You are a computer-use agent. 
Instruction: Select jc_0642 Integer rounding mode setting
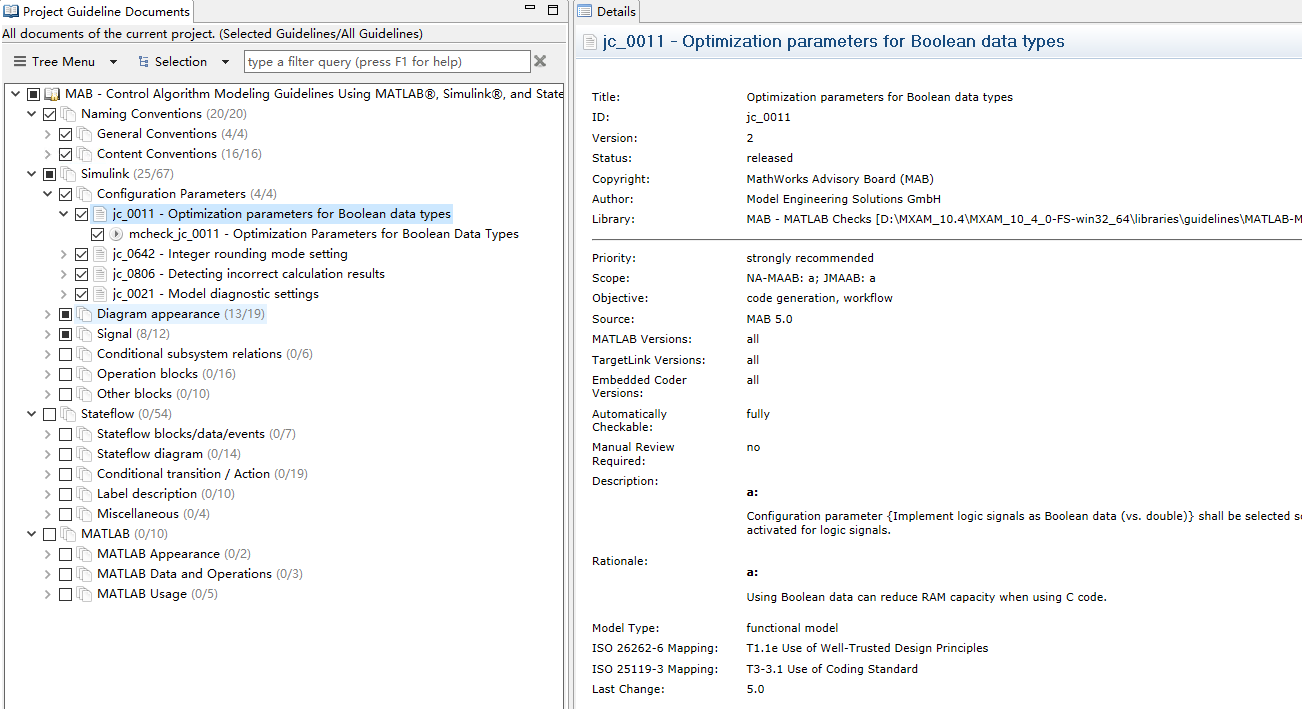pos(230,254)
